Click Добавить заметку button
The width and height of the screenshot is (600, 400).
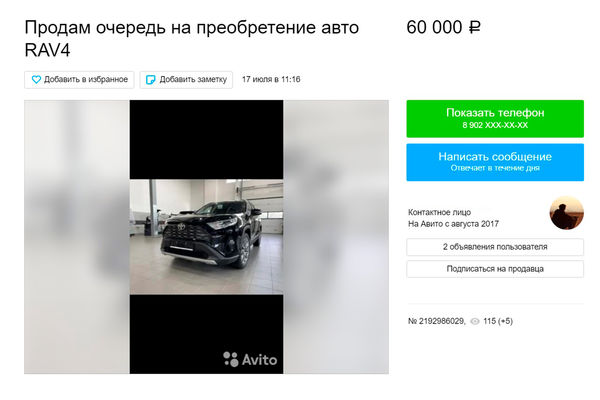coord(186,80)
